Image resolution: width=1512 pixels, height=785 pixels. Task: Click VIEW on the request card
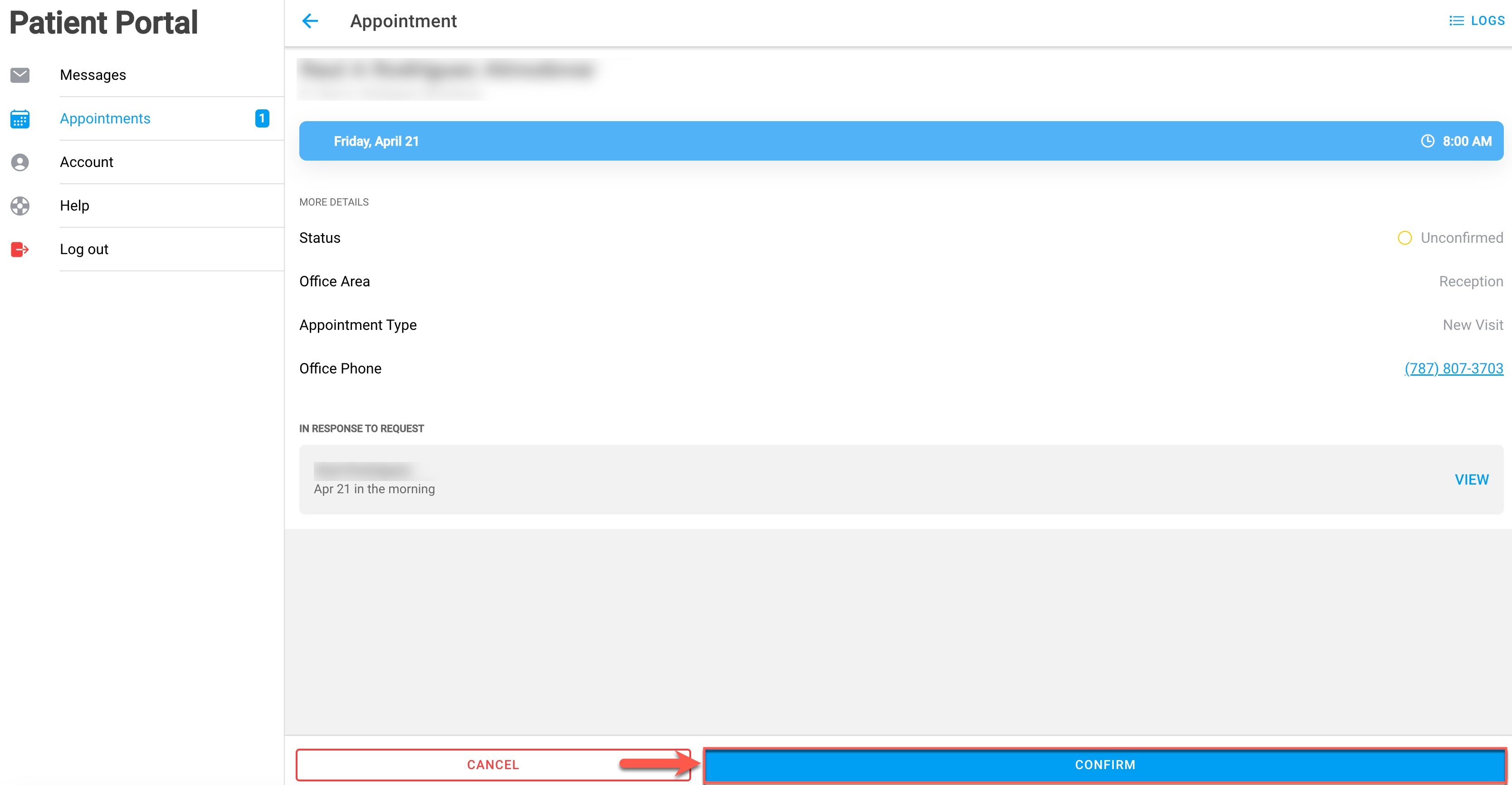(1472, 480)
